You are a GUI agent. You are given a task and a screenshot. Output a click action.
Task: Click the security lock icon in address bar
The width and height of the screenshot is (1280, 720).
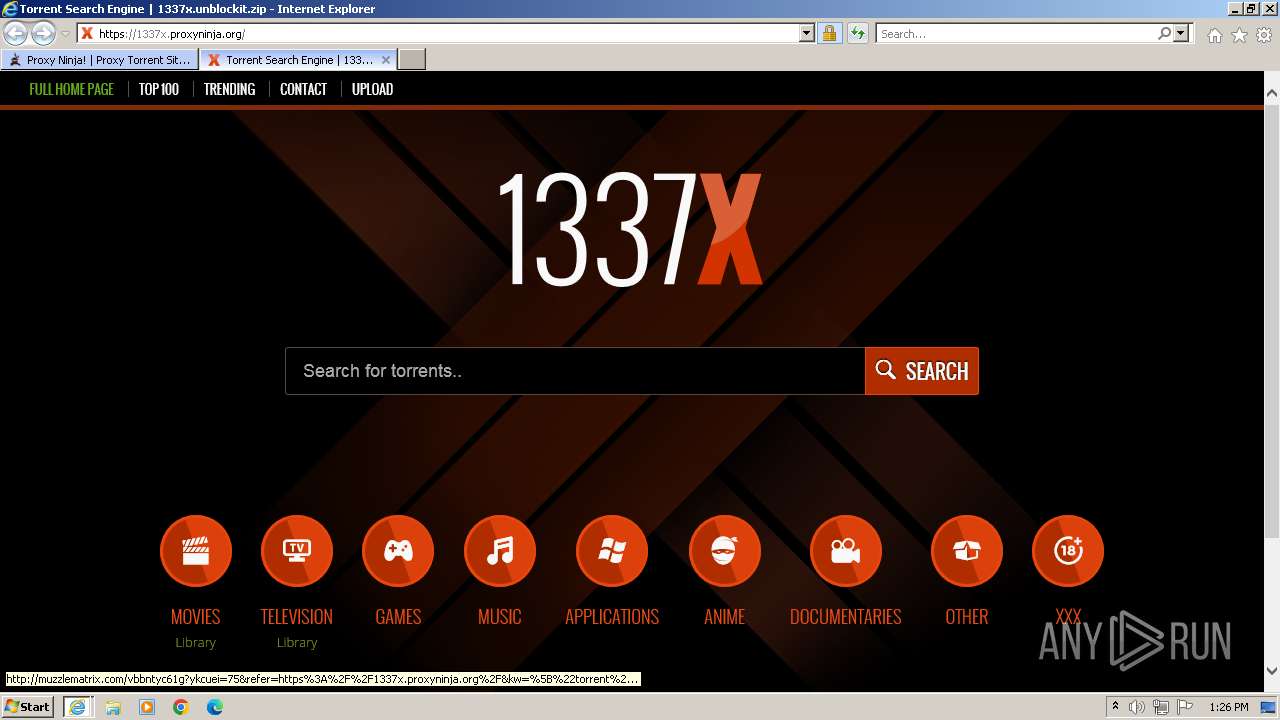(829, 33)
